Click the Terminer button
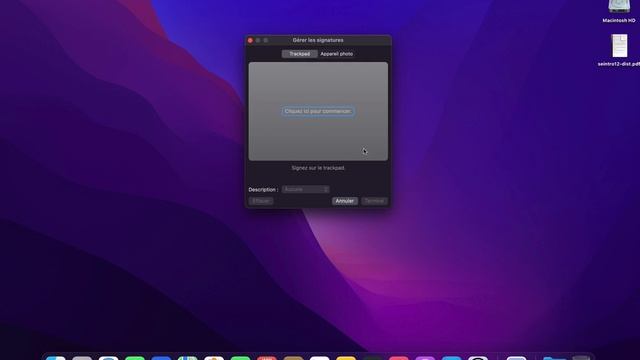This screenshot has height=360, width=640. (x=374, y=201)
